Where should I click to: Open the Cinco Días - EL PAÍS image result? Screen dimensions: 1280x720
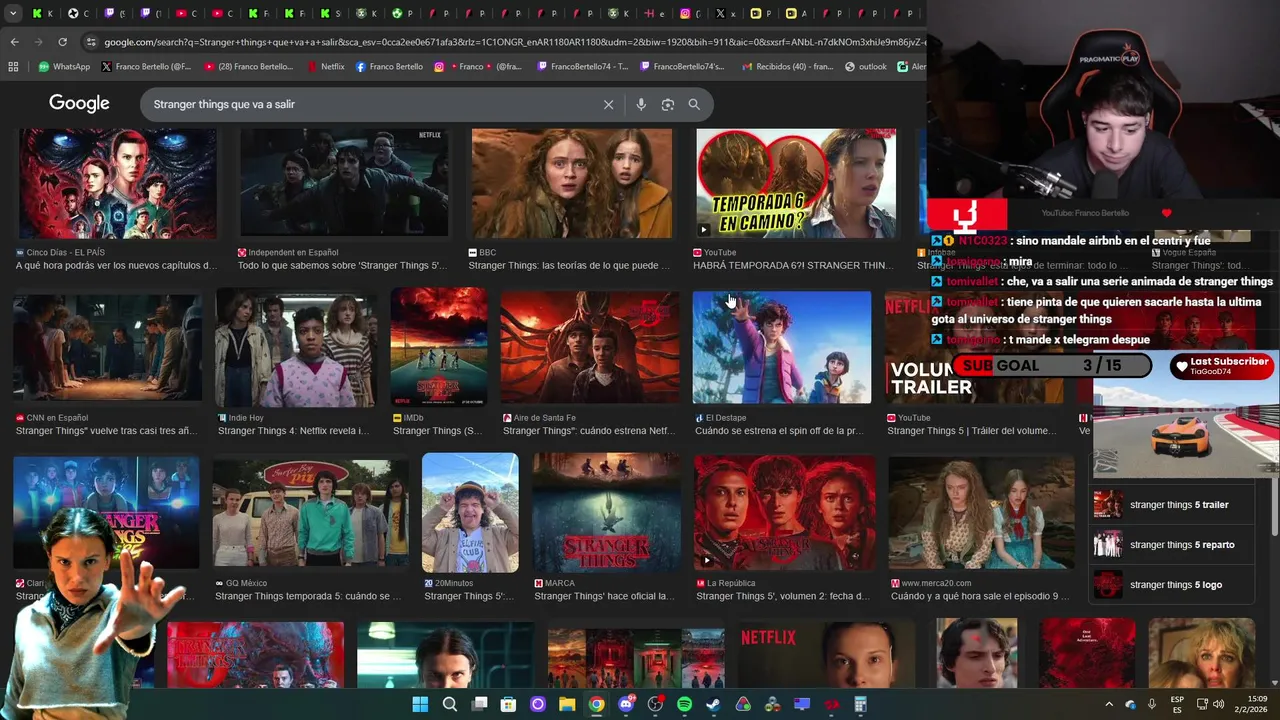pos(118,183)
